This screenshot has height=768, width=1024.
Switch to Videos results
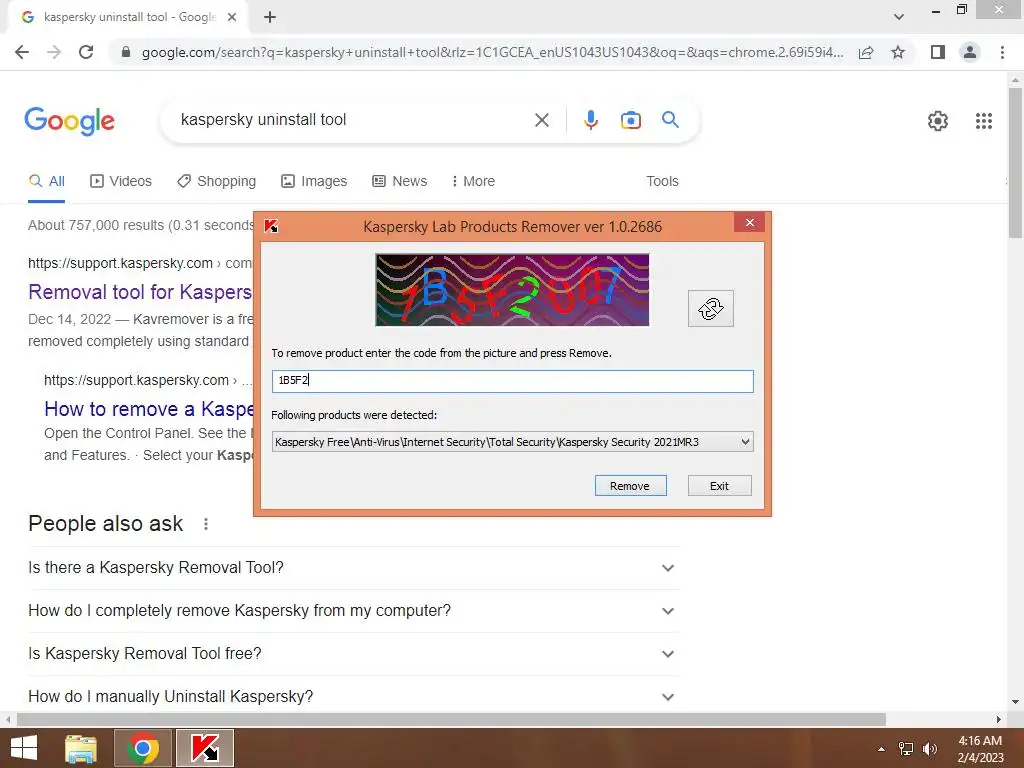(x=121, y=182)
